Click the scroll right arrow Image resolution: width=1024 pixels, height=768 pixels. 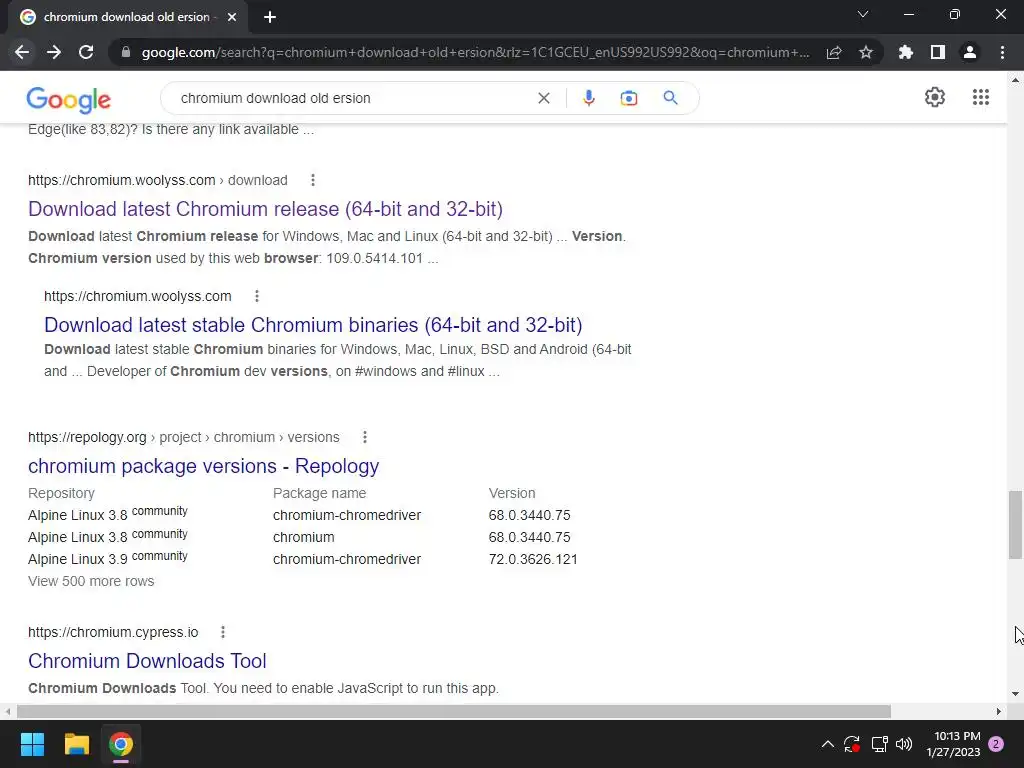pos(999,711)
